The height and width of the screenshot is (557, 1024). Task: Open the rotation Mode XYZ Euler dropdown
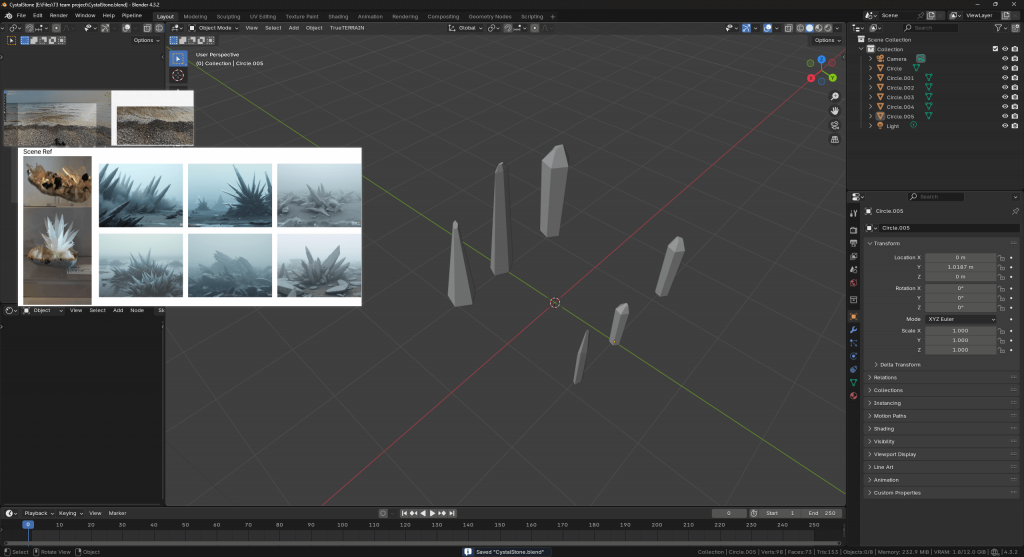[961, 319]
